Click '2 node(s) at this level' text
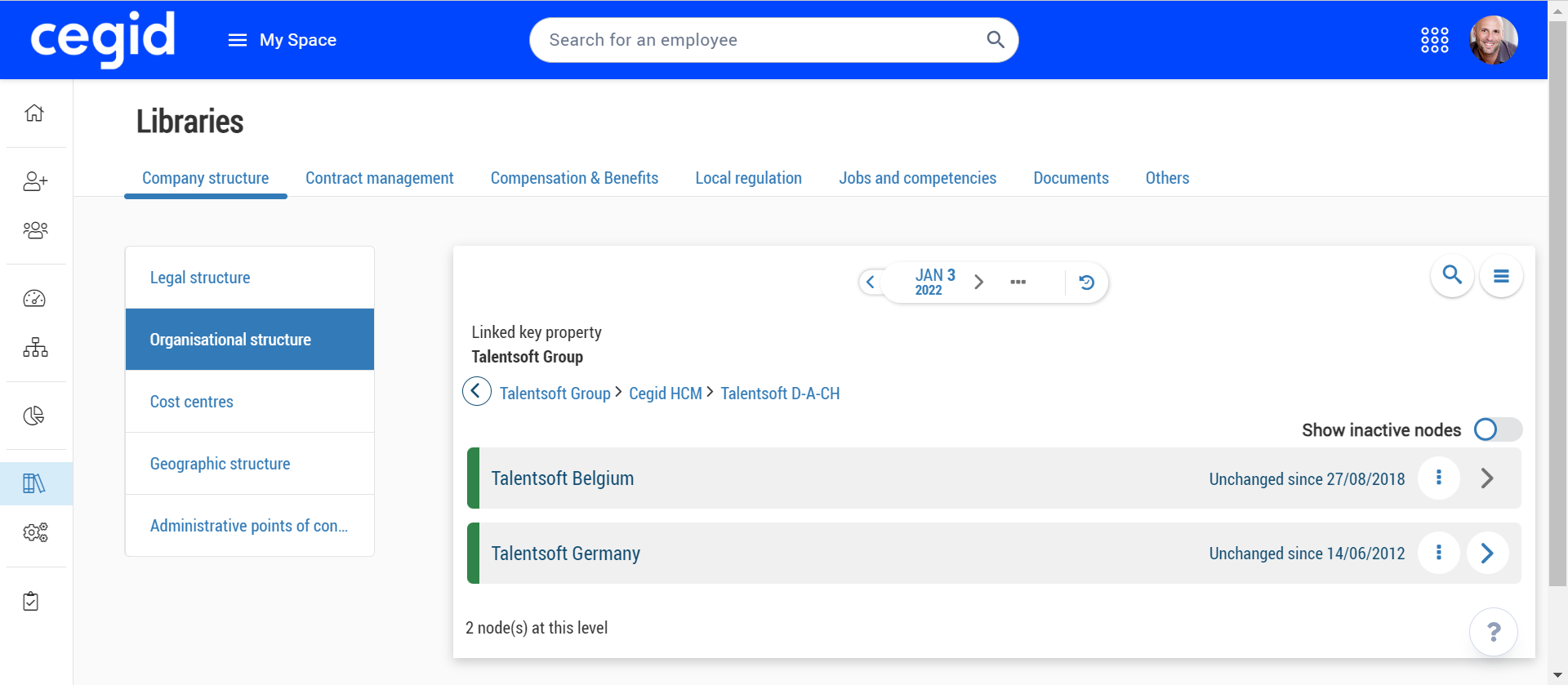The width and height of the screenshot is (1568, 685). click(537, 628)
